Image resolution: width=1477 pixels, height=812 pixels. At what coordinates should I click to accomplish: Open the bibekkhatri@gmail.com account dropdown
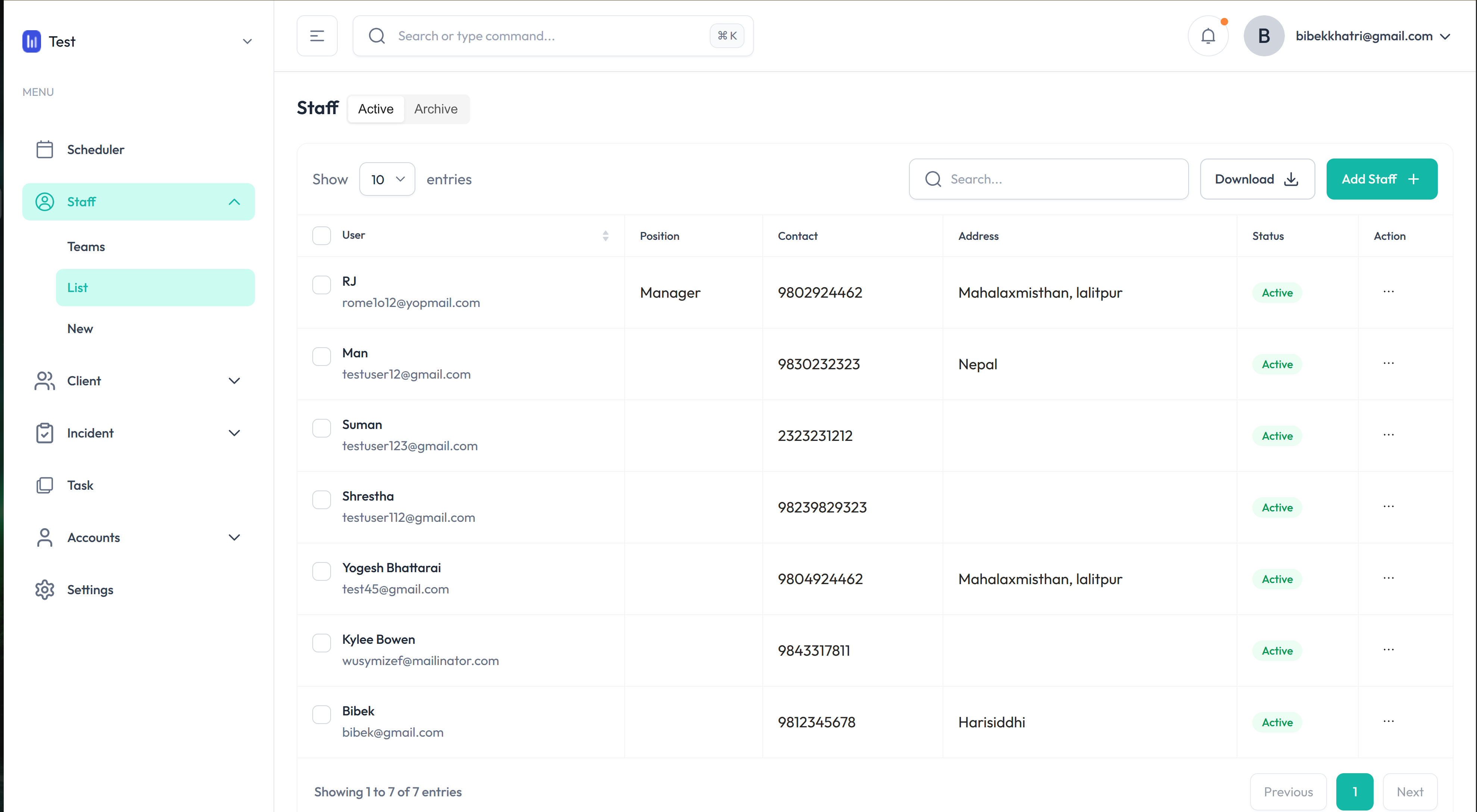click(1371, 36)
